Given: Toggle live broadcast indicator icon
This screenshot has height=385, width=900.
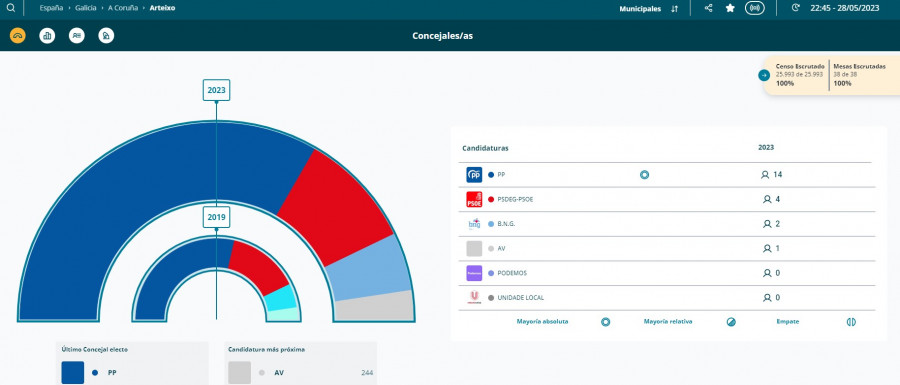Looking at the screenshot, I should click(755, 8).
